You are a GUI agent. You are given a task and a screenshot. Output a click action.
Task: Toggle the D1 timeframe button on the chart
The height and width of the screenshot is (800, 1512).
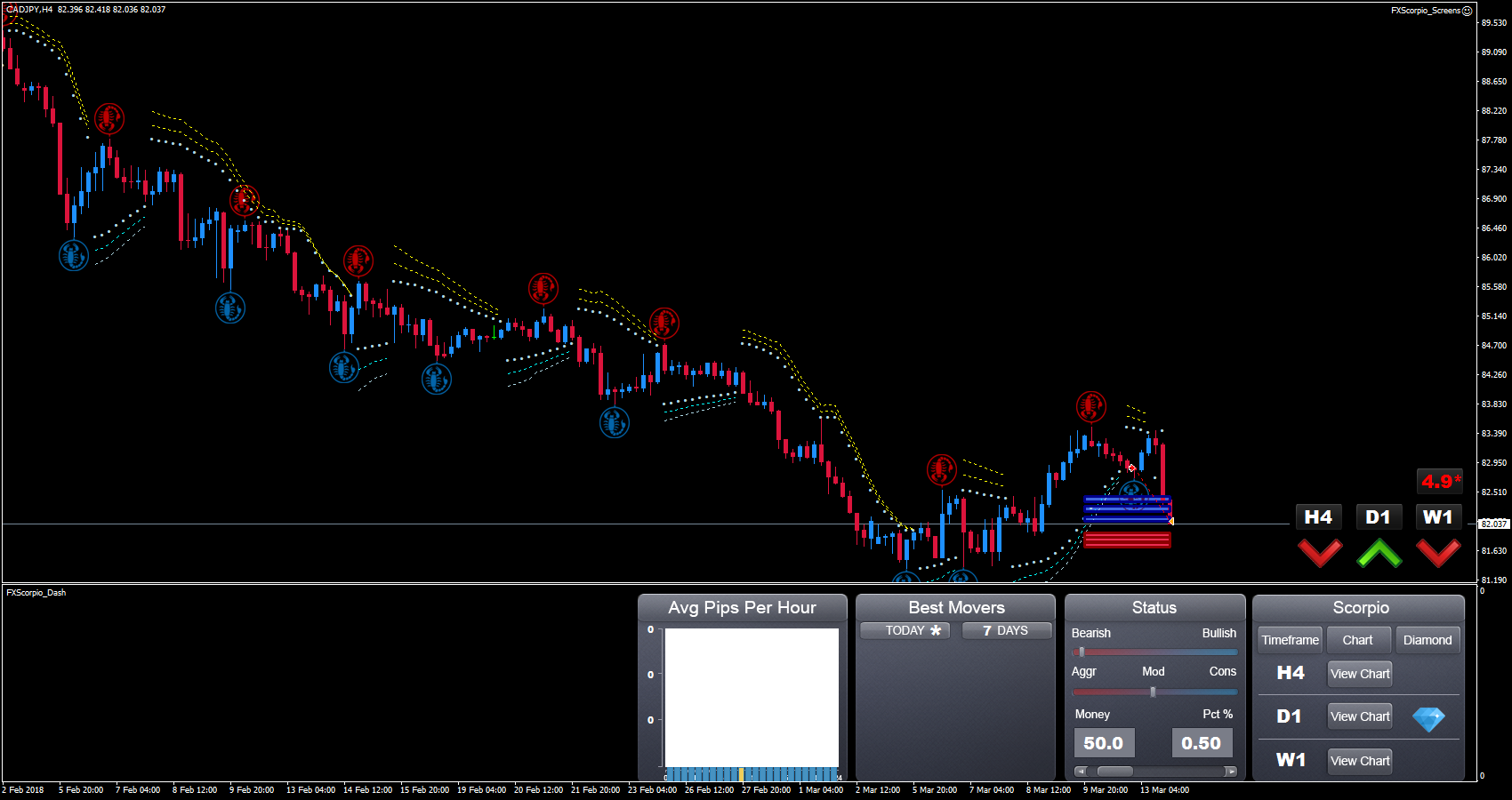point(1378,517)
